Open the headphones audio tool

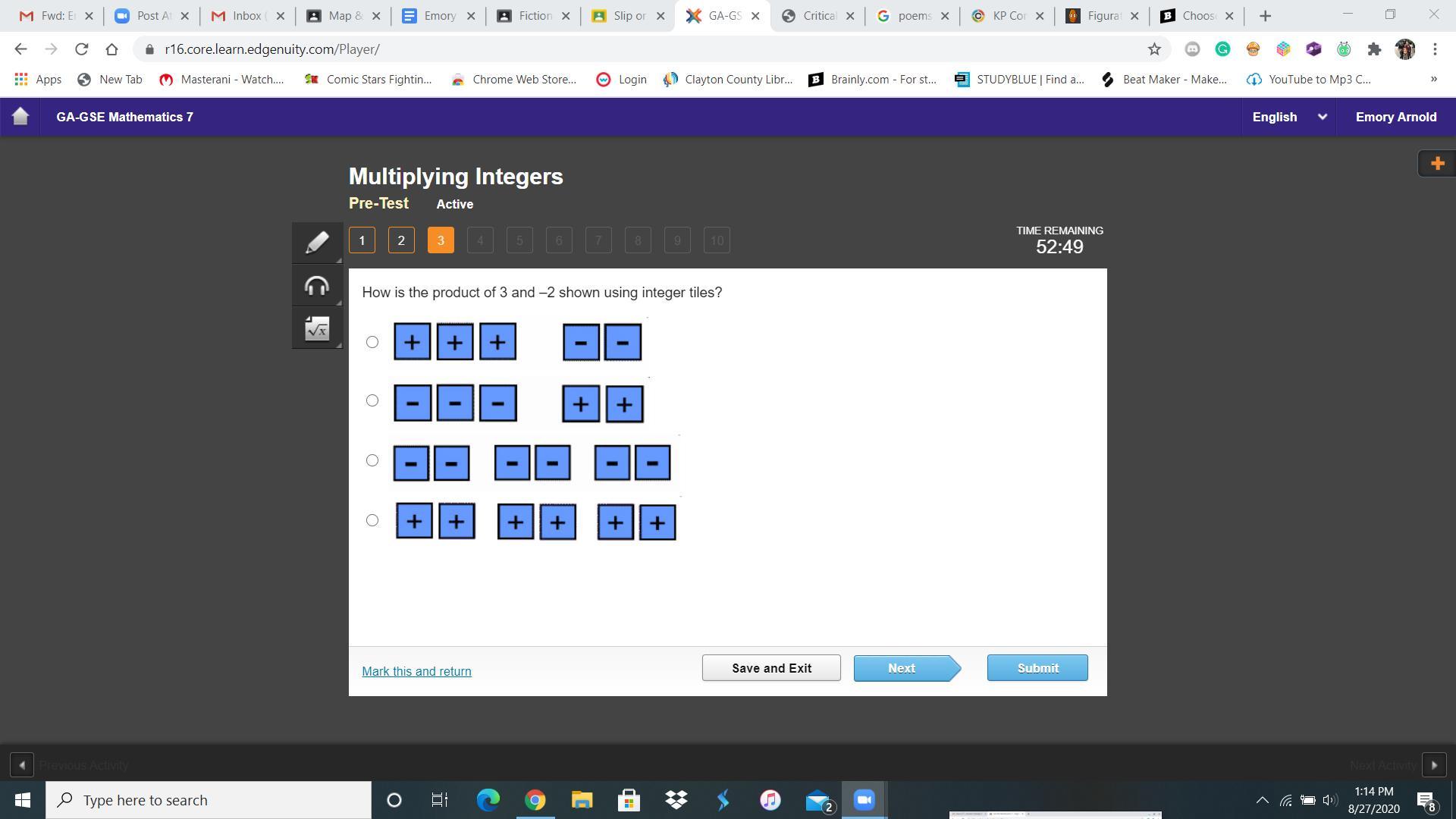pyautogui.click(x=317, y=286)
